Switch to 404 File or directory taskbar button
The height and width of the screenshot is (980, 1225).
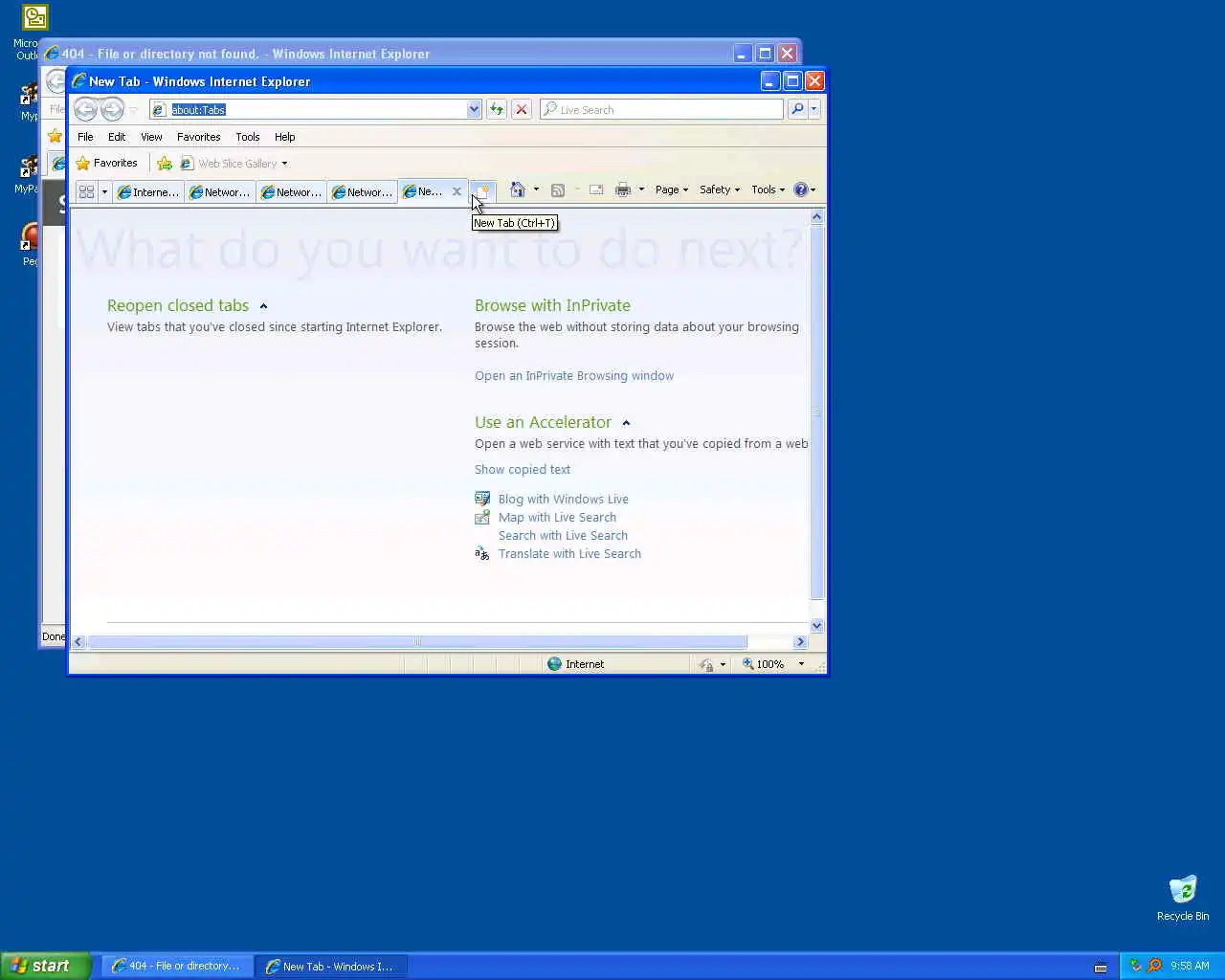point(178,966)
